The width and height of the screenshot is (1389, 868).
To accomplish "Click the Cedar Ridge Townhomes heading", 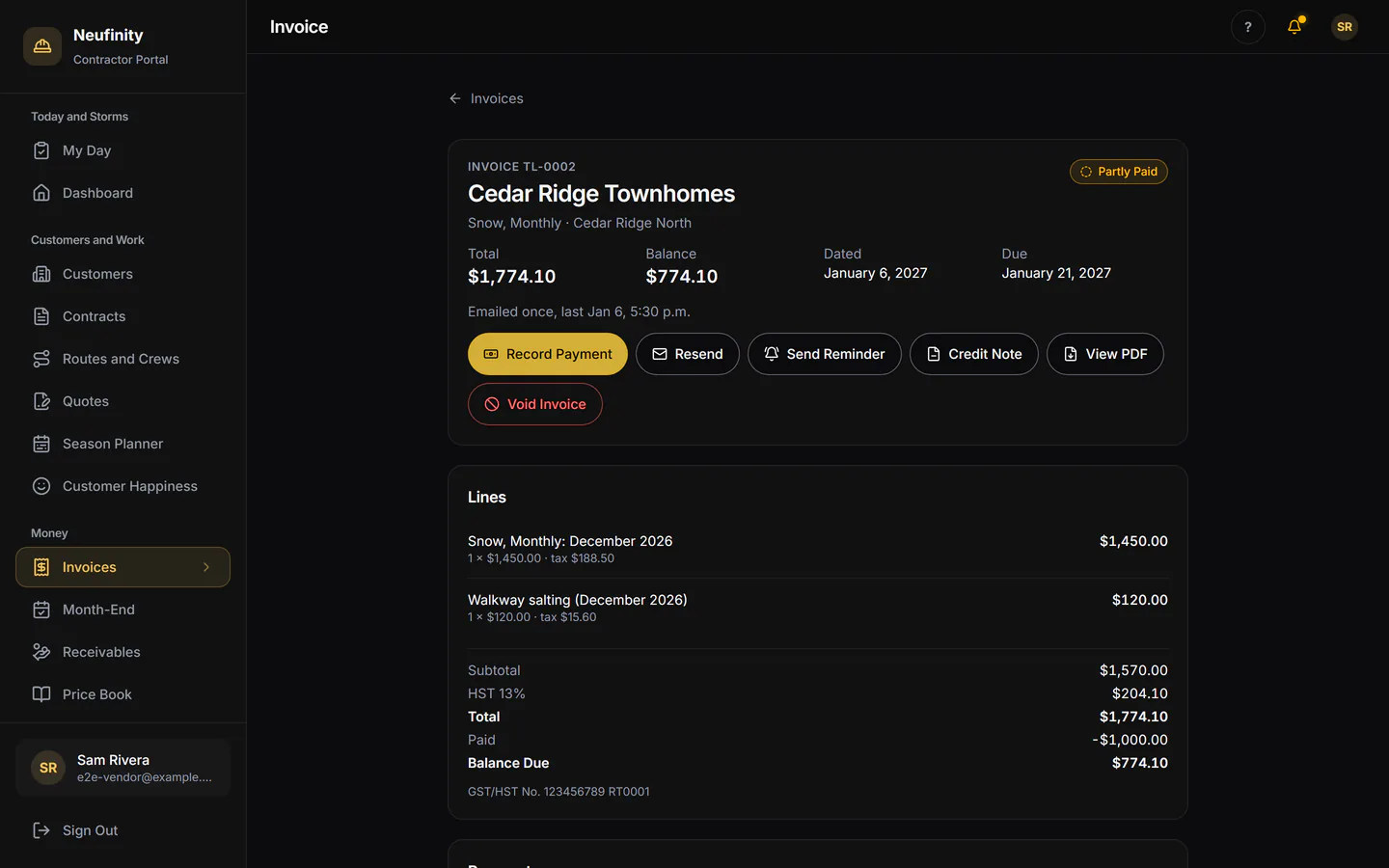I will click(x=601, y=194).
